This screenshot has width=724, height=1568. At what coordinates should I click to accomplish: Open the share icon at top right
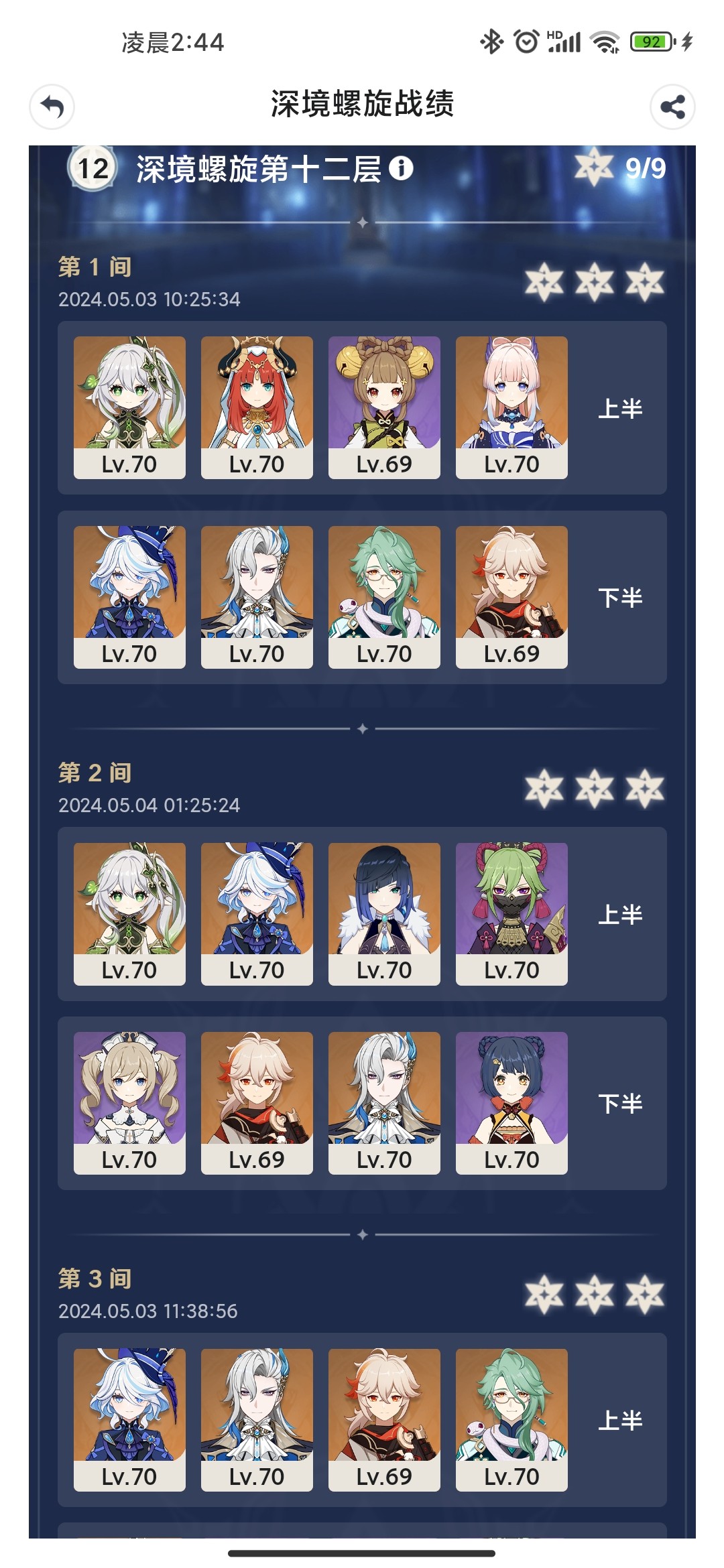coord(672,107)
